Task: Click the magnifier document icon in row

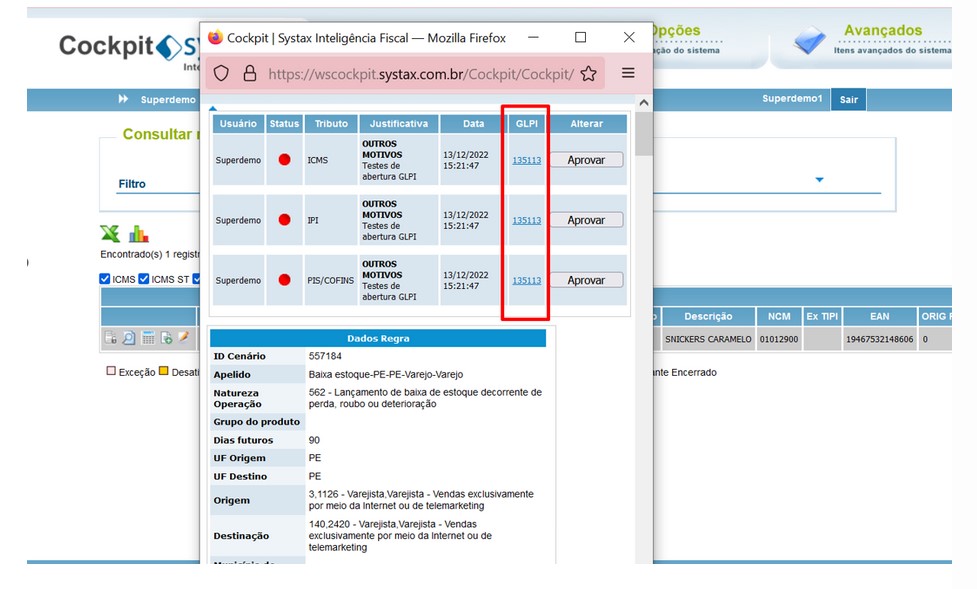Action: tap(128, 338)
